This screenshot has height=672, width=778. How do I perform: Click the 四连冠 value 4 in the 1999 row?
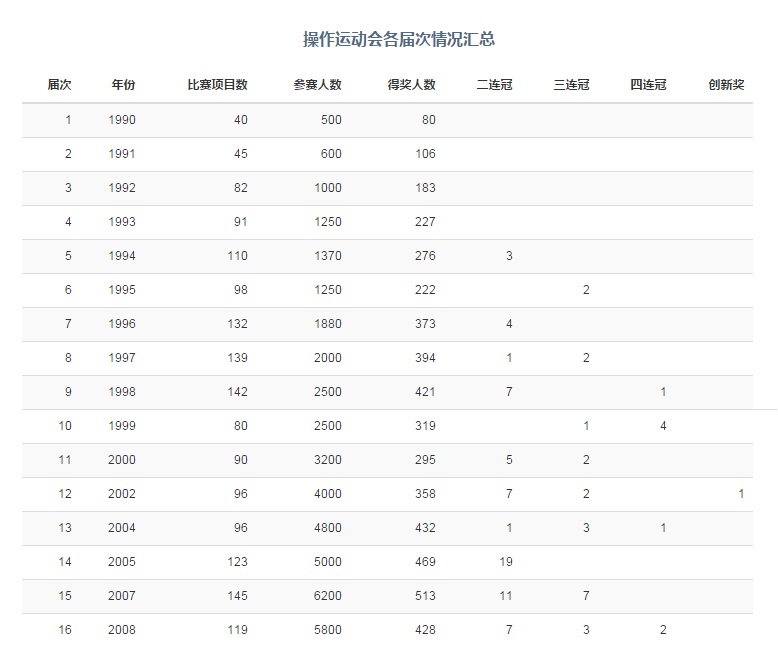(x=663, y=426)
